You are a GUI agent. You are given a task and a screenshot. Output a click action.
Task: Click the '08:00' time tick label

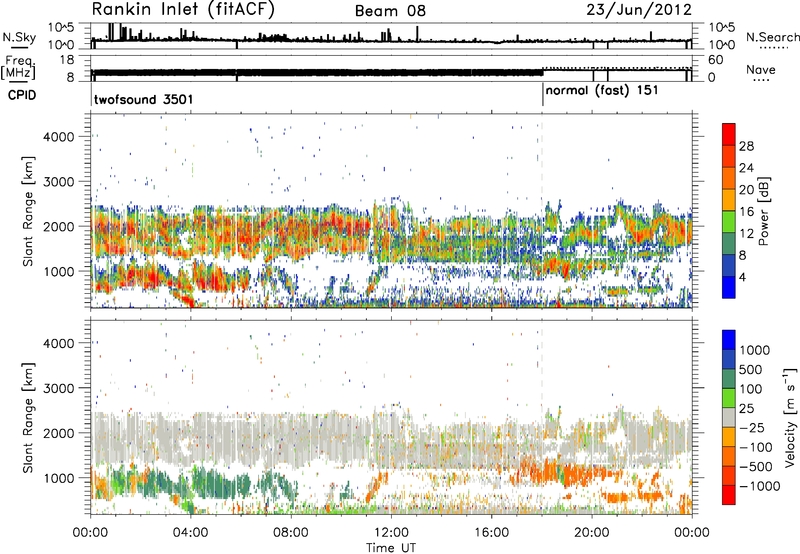[x=290, y=533]
